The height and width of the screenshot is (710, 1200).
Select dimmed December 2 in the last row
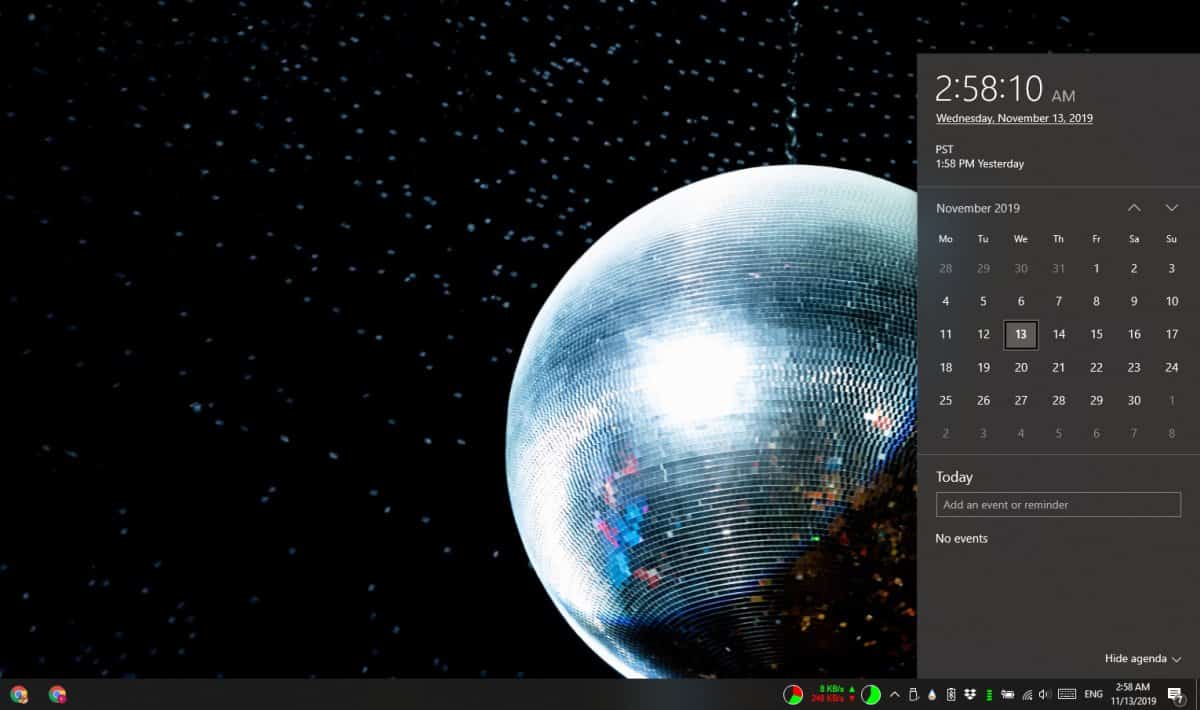(x=946, y=433)
